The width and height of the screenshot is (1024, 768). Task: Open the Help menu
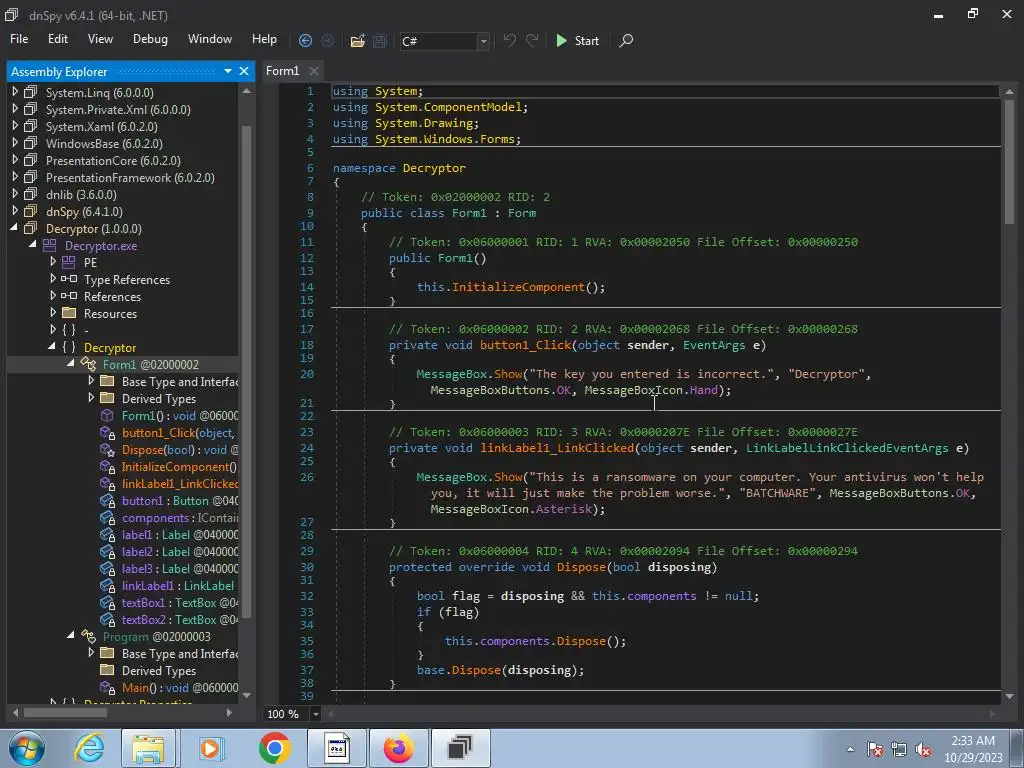point(264,39)
